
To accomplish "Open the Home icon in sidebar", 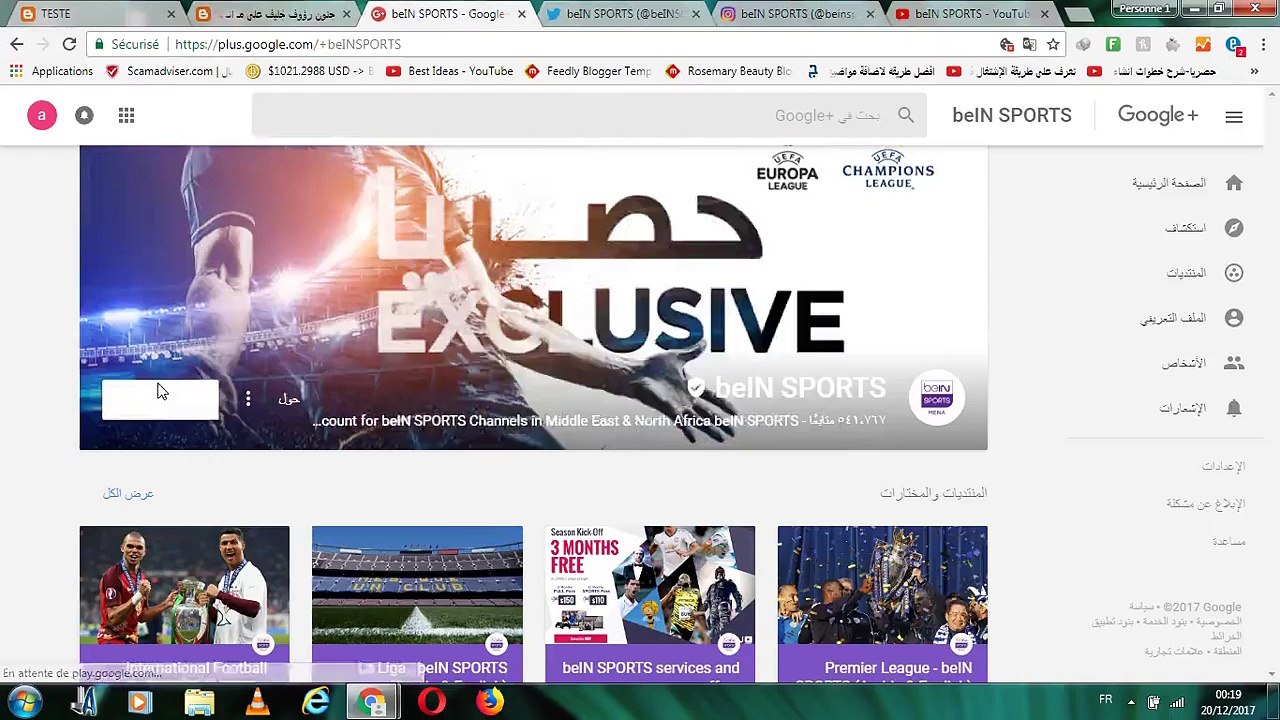I will [x=1234, y=183].
